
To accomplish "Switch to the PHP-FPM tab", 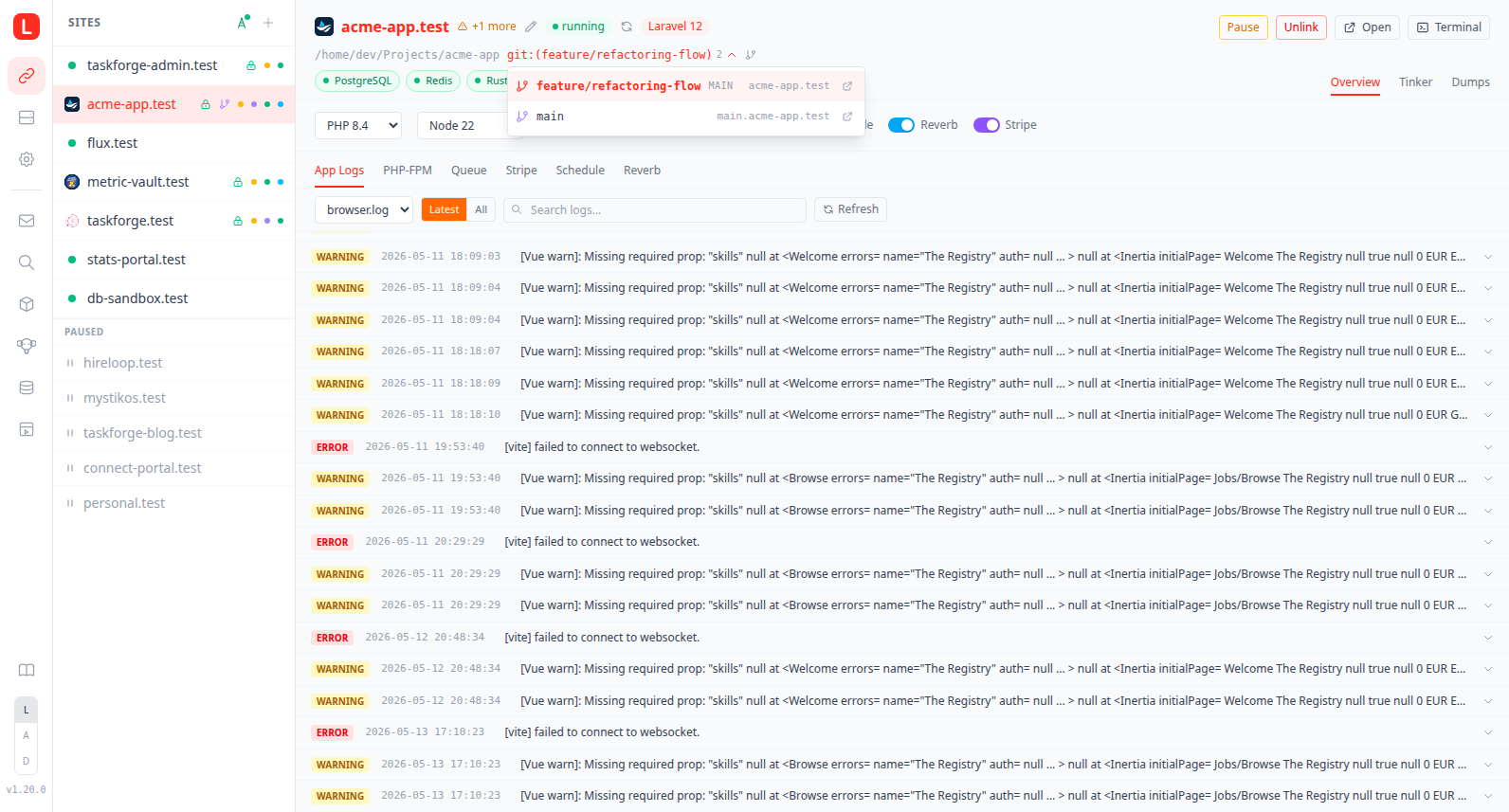I will pos(408,171).
